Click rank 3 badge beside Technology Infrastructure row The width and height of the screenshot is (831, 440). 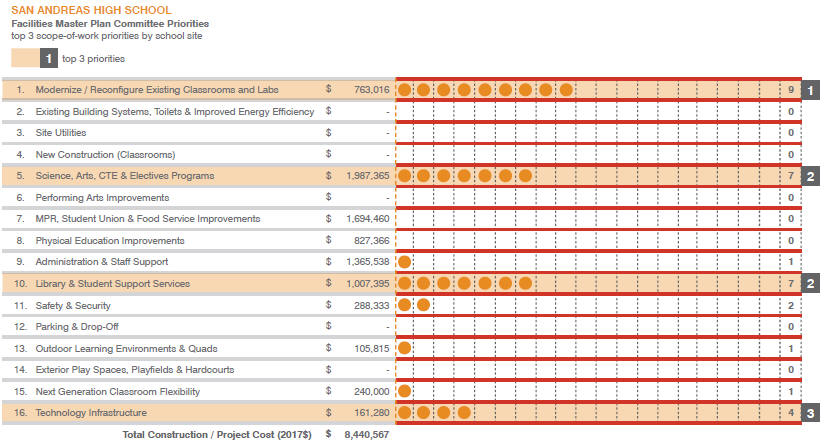(x=811, y=412)
